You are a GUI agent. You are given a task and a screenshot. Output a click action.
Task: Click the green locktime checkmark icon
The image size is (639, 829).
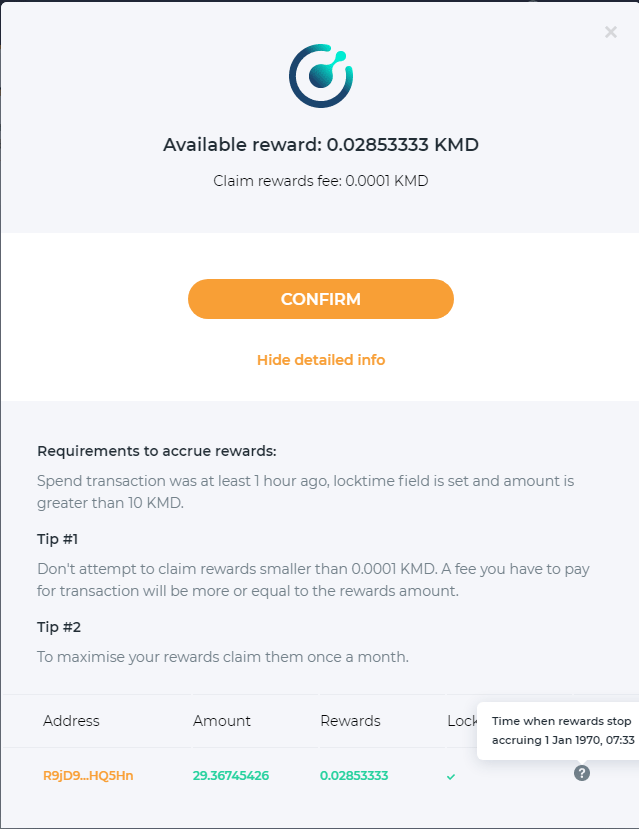[451, 776]
